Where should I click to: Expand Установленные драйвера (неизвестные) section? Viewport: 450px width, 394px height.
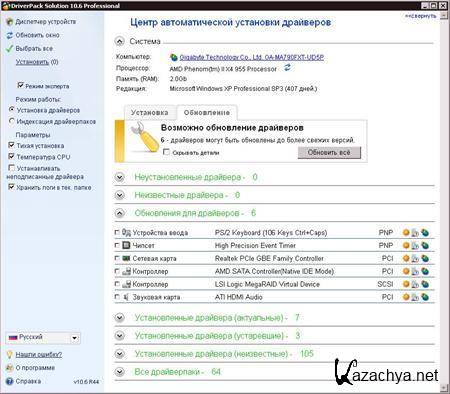tap(119, 354)
